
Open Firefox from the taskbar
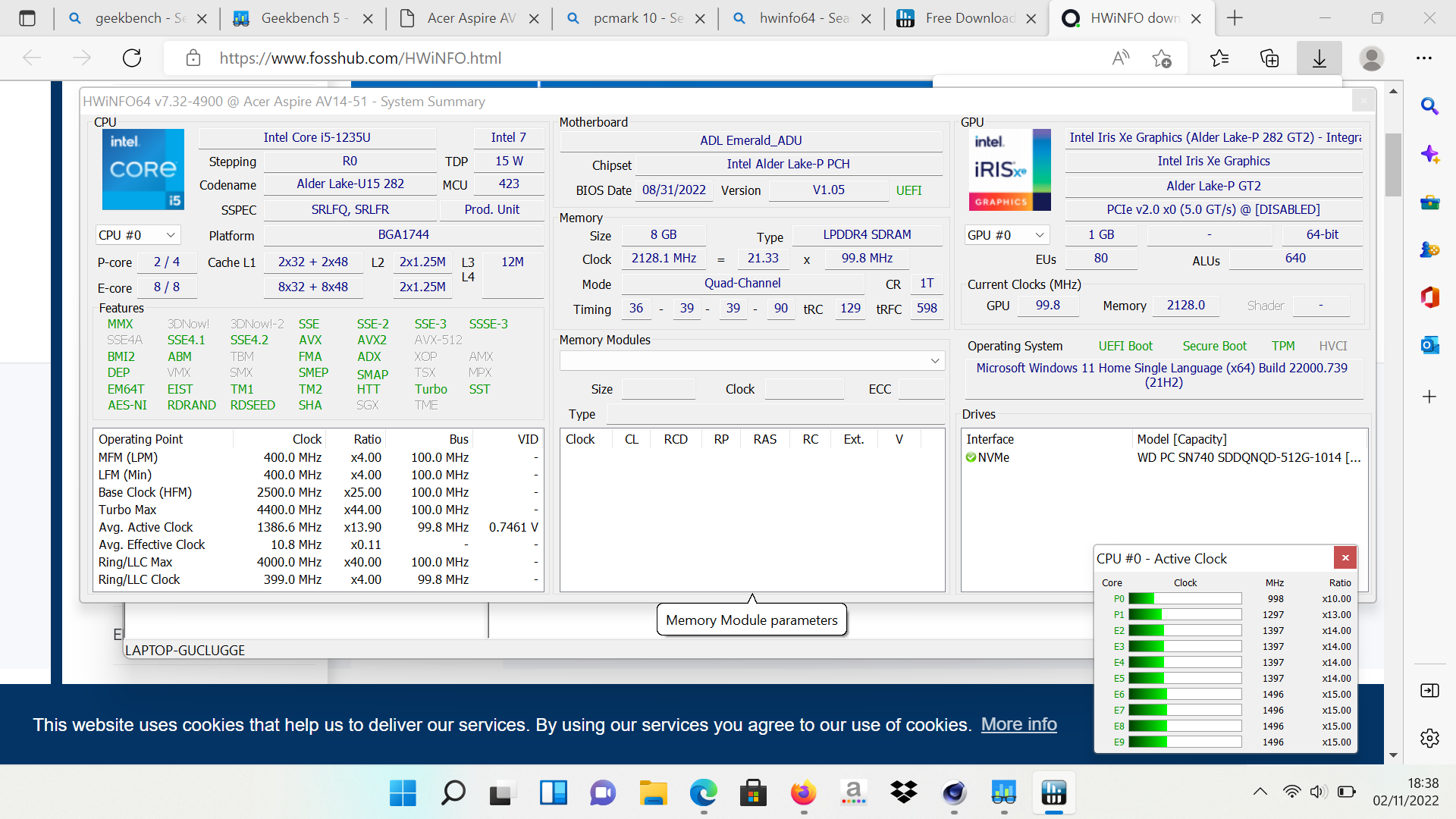coord(803,793)
